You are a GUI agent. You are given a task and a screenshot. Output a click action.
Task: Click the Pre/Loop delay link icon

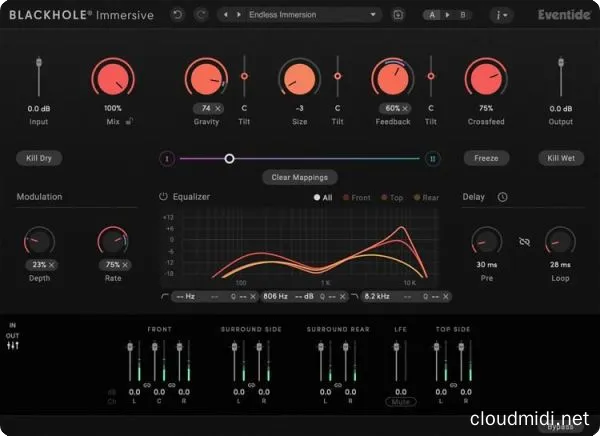[523, 241]
